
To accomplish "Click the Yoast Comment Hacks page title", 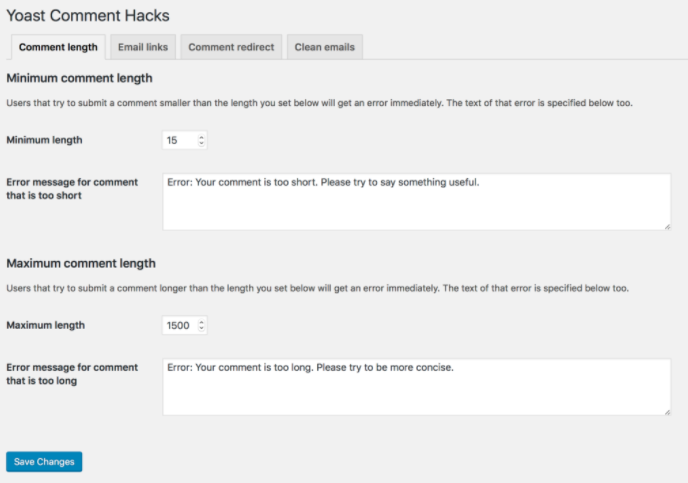I will click(88, 16).
